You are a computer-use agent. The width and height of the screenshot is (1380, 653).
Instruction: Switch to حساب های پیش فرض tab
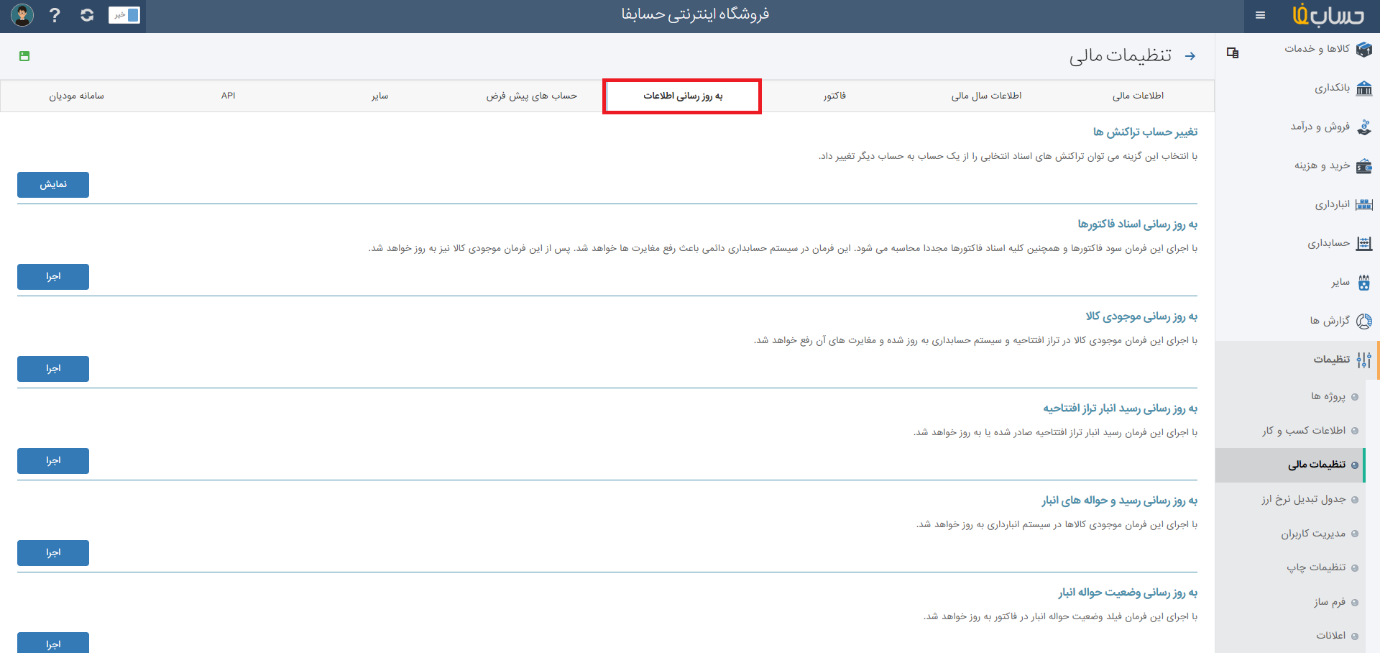tap(531, 96)
